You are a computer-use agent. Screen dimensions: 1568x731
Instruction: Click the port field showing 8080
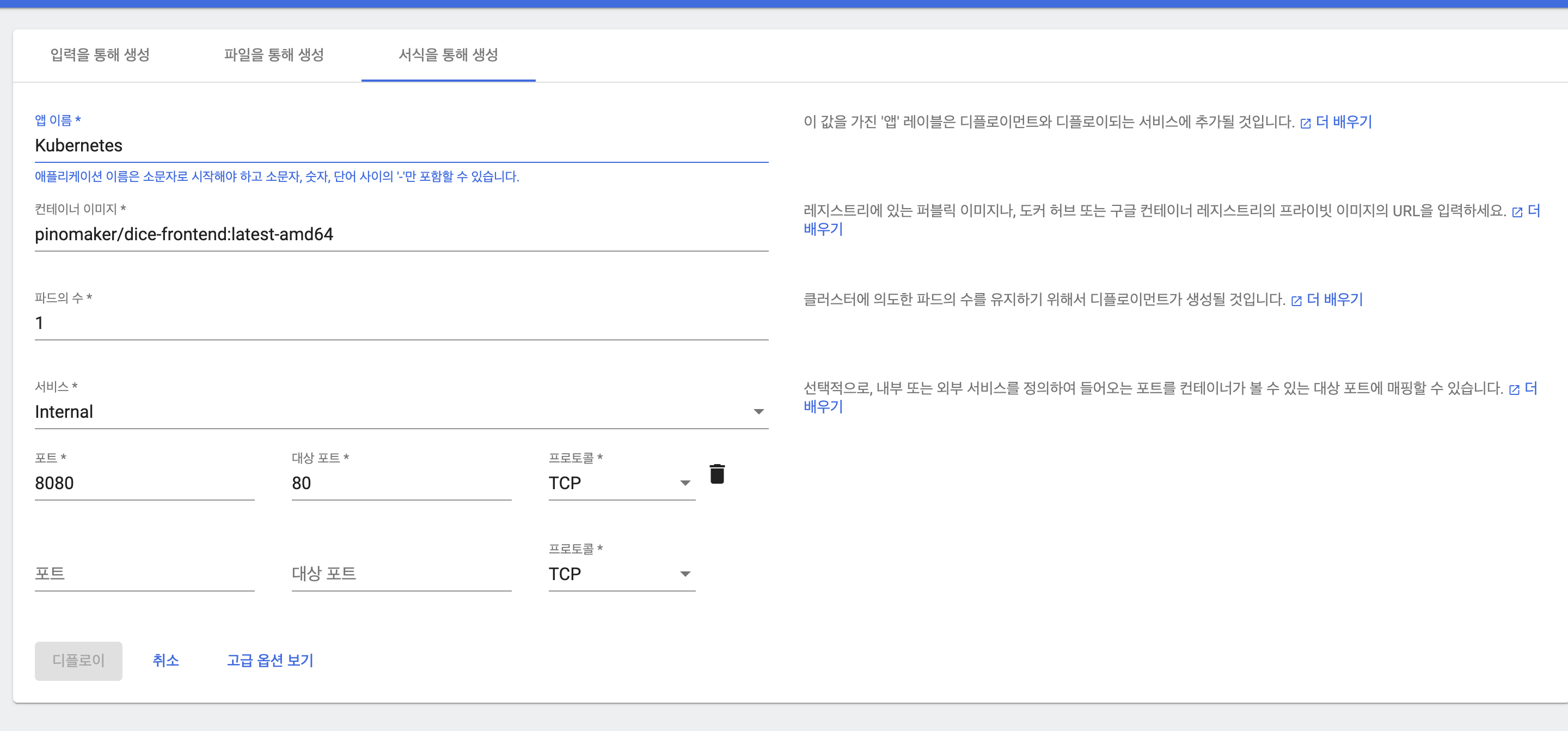pos(144,483)
